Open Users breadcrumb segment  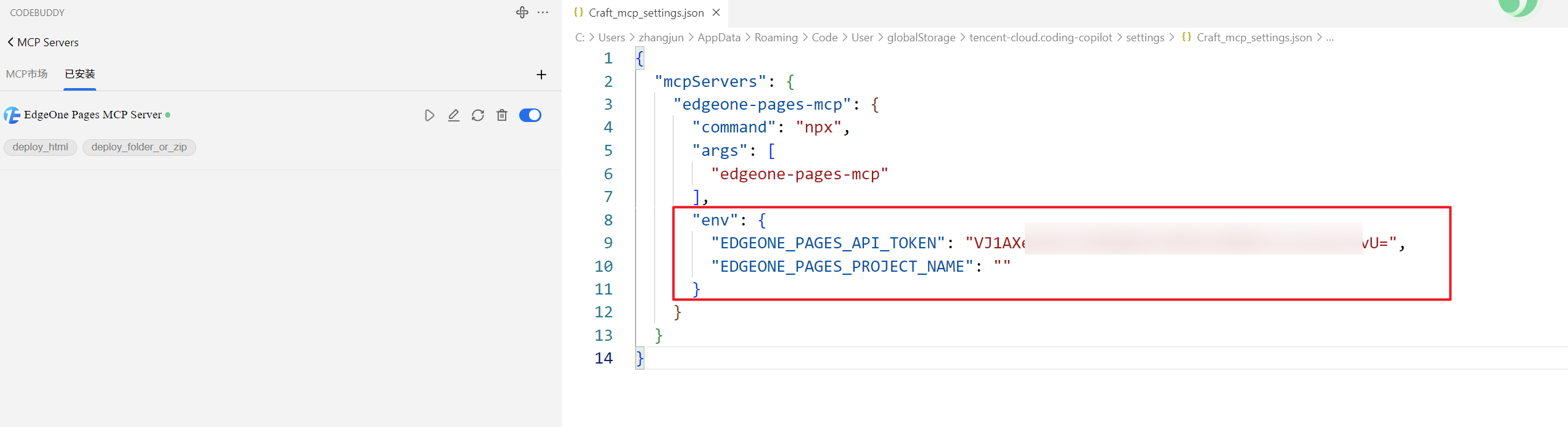coord(612,38)
